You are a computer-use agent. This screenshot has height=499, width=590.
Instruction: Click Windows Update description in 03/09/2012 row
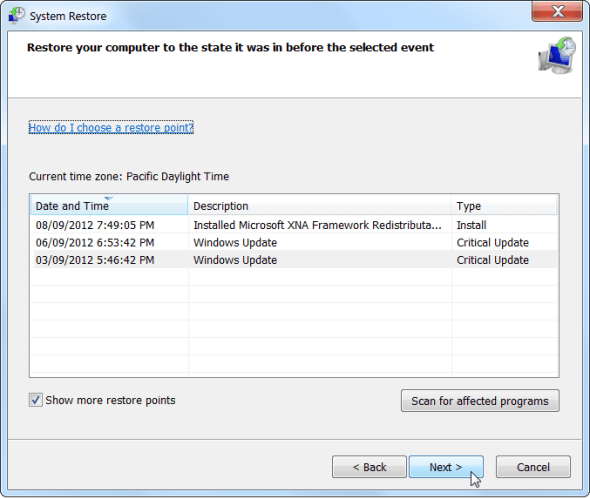pos(235,260)
